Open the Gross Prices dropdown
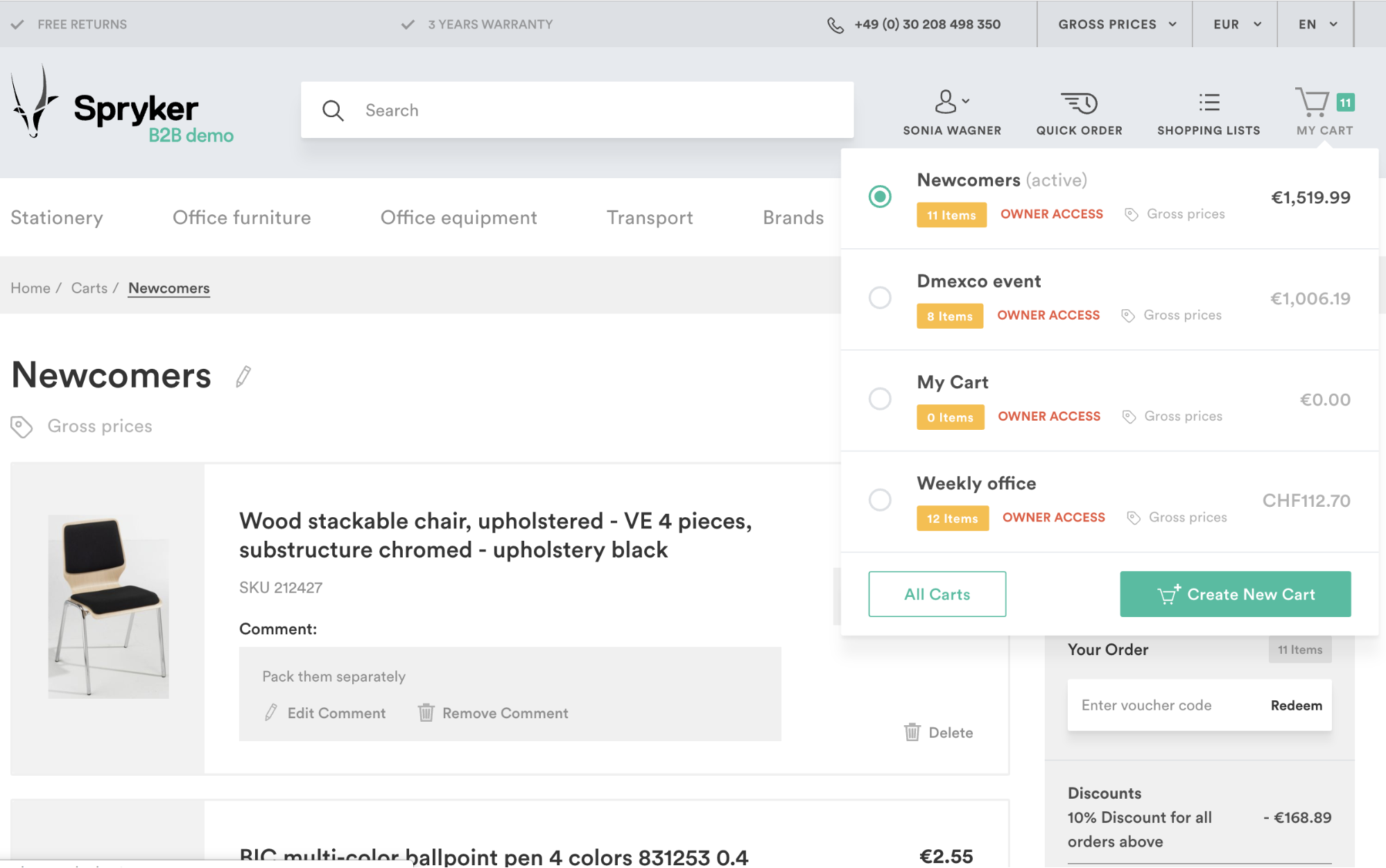Screen dimensions: 1386x868 pos(1116,24)
